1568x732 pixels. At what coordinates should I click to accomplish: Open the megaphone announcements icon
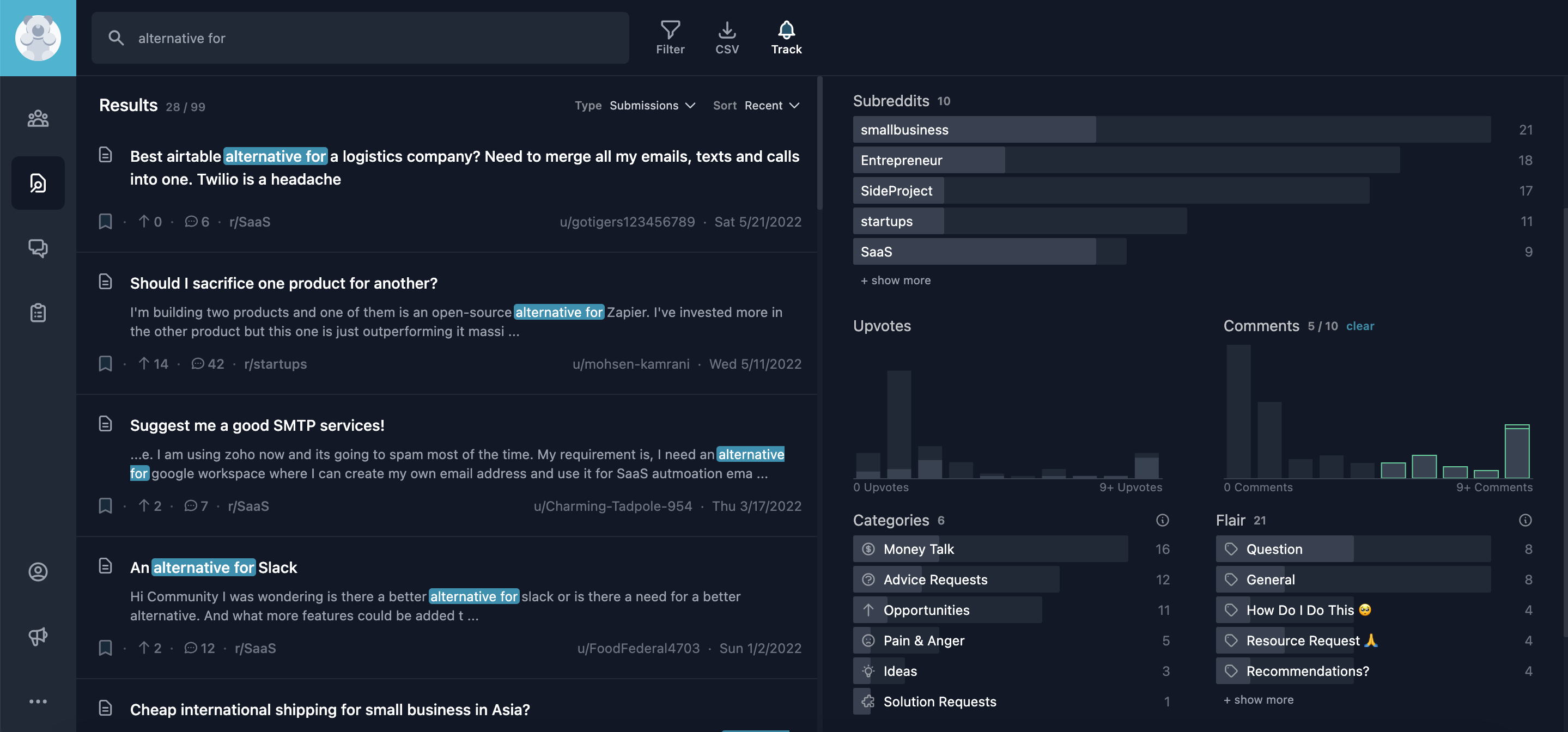tap(38, 637)
